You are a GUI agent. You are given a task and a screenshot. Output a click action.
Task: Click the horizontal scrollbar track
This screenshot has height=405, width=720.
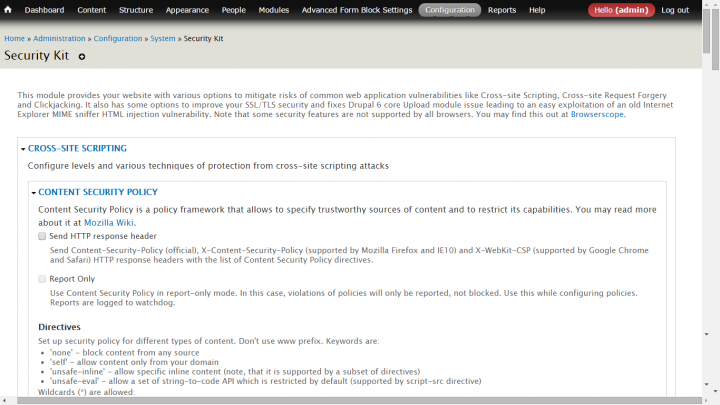click(x=358, y=401)
